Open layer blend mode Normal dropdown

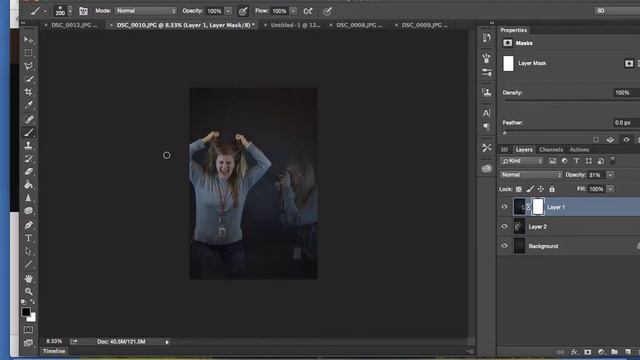click(531, 175)
